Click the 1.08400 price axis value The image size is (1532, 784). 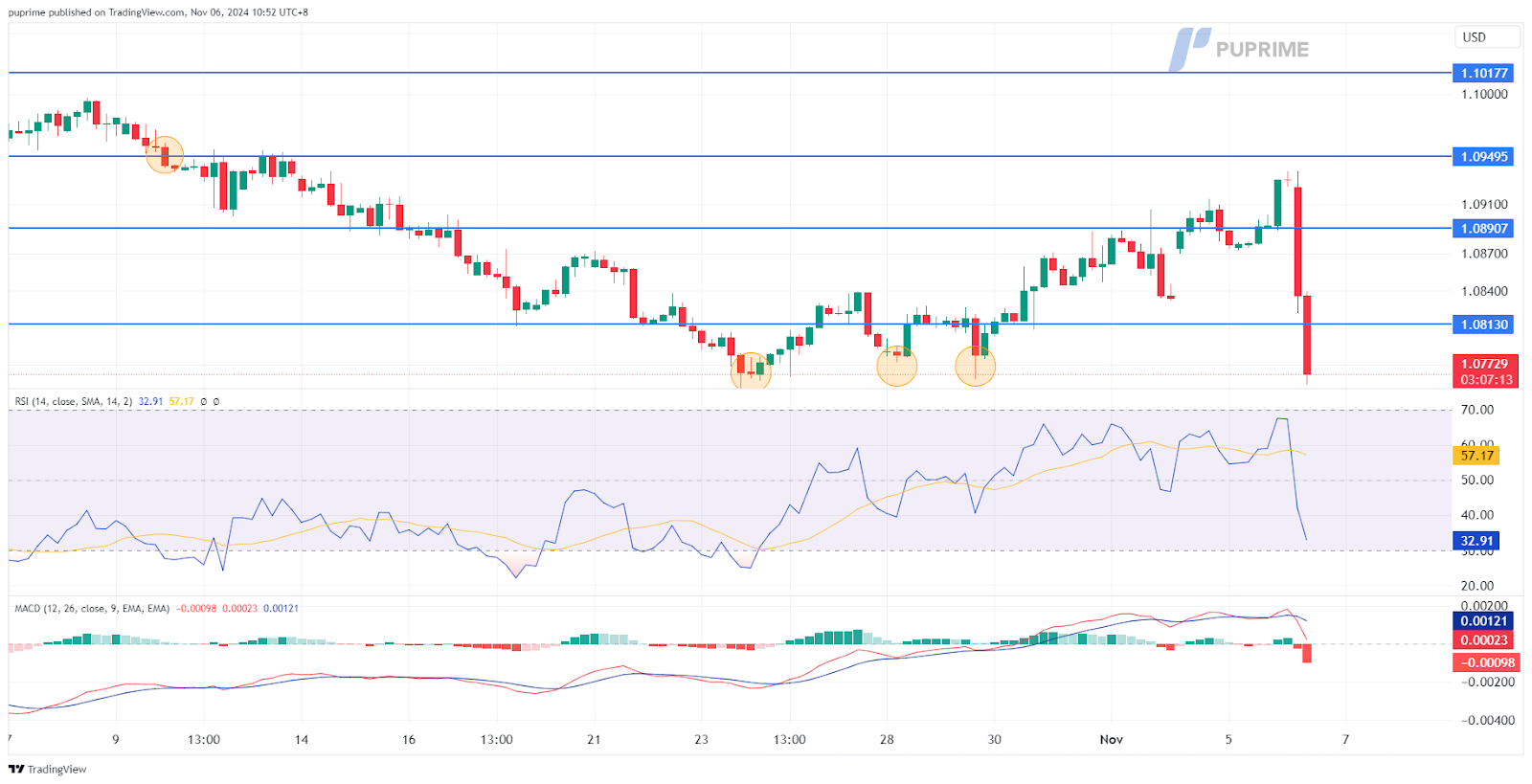coord(1484,291)
